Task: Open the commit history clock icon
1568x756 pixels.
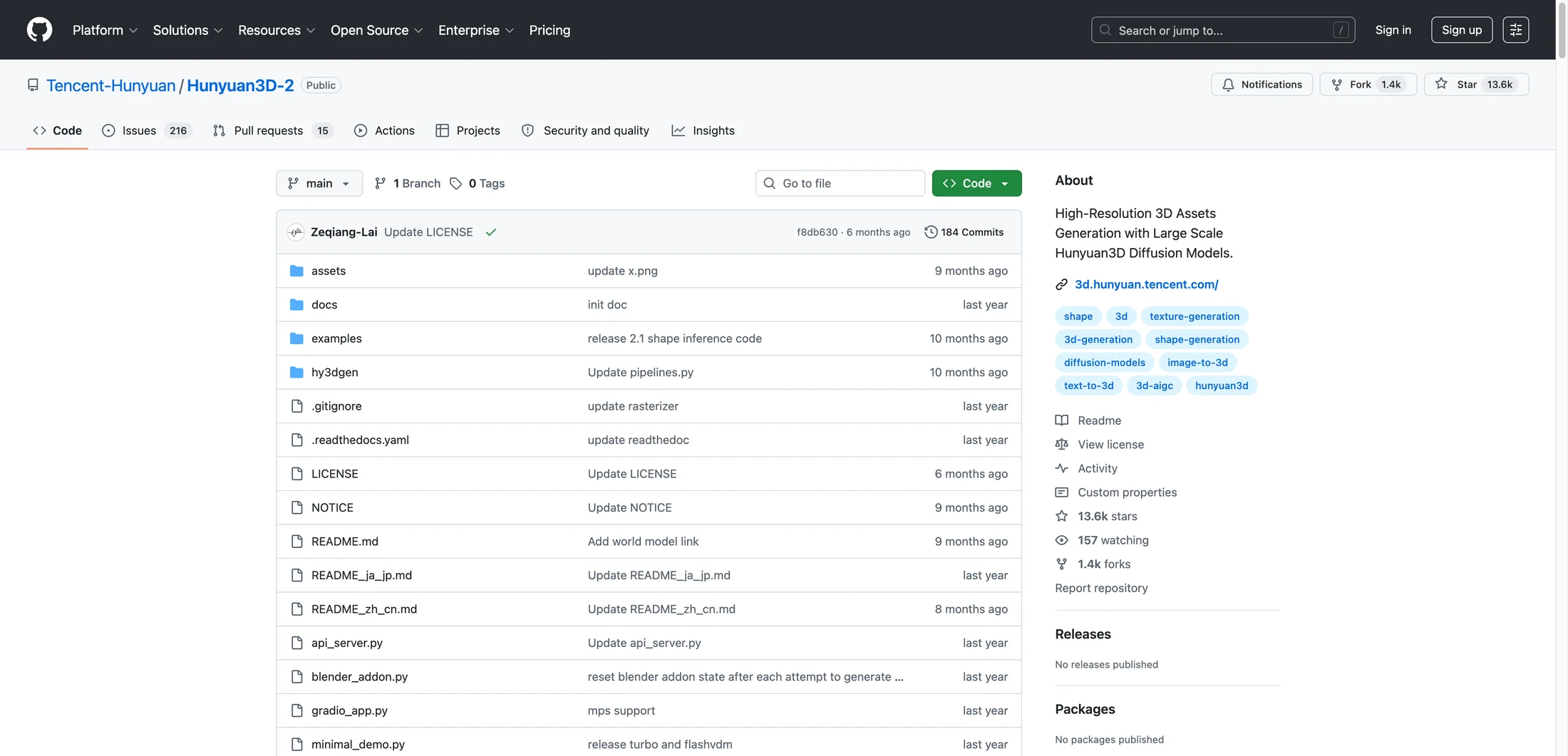Action: [931, 232]
